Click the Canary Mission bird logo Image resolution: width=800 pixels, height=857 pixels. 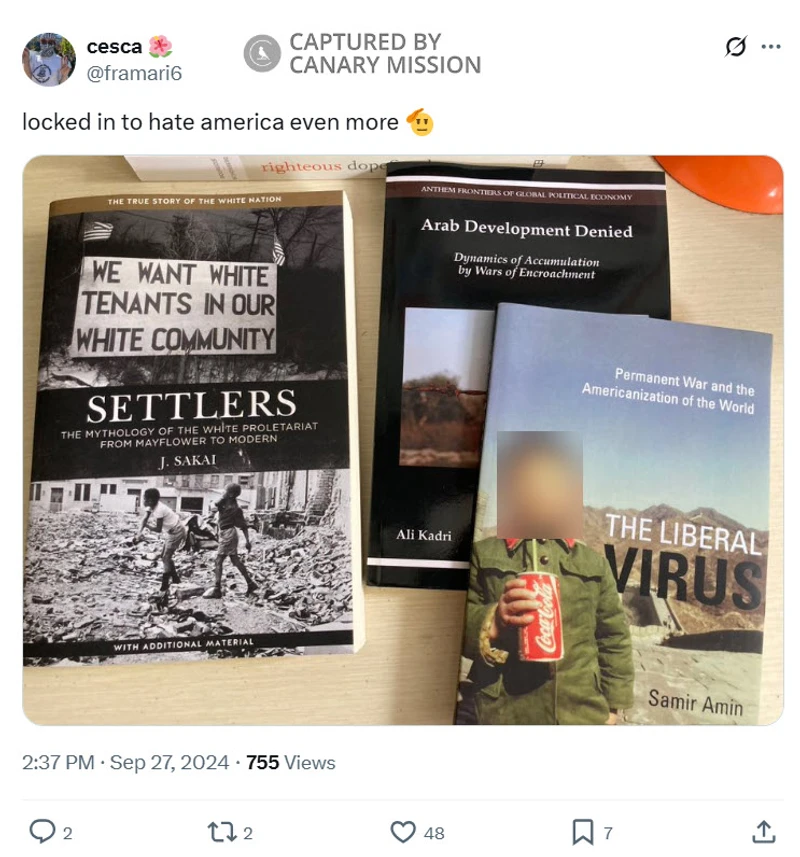(x=262, y=53)
